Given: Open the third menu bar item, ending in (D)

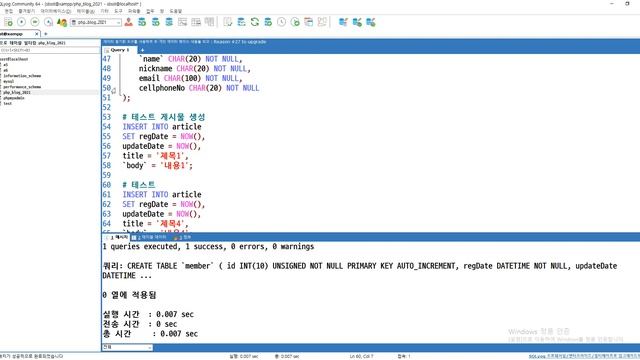Looking at the screenshot, I should point(56,11).
